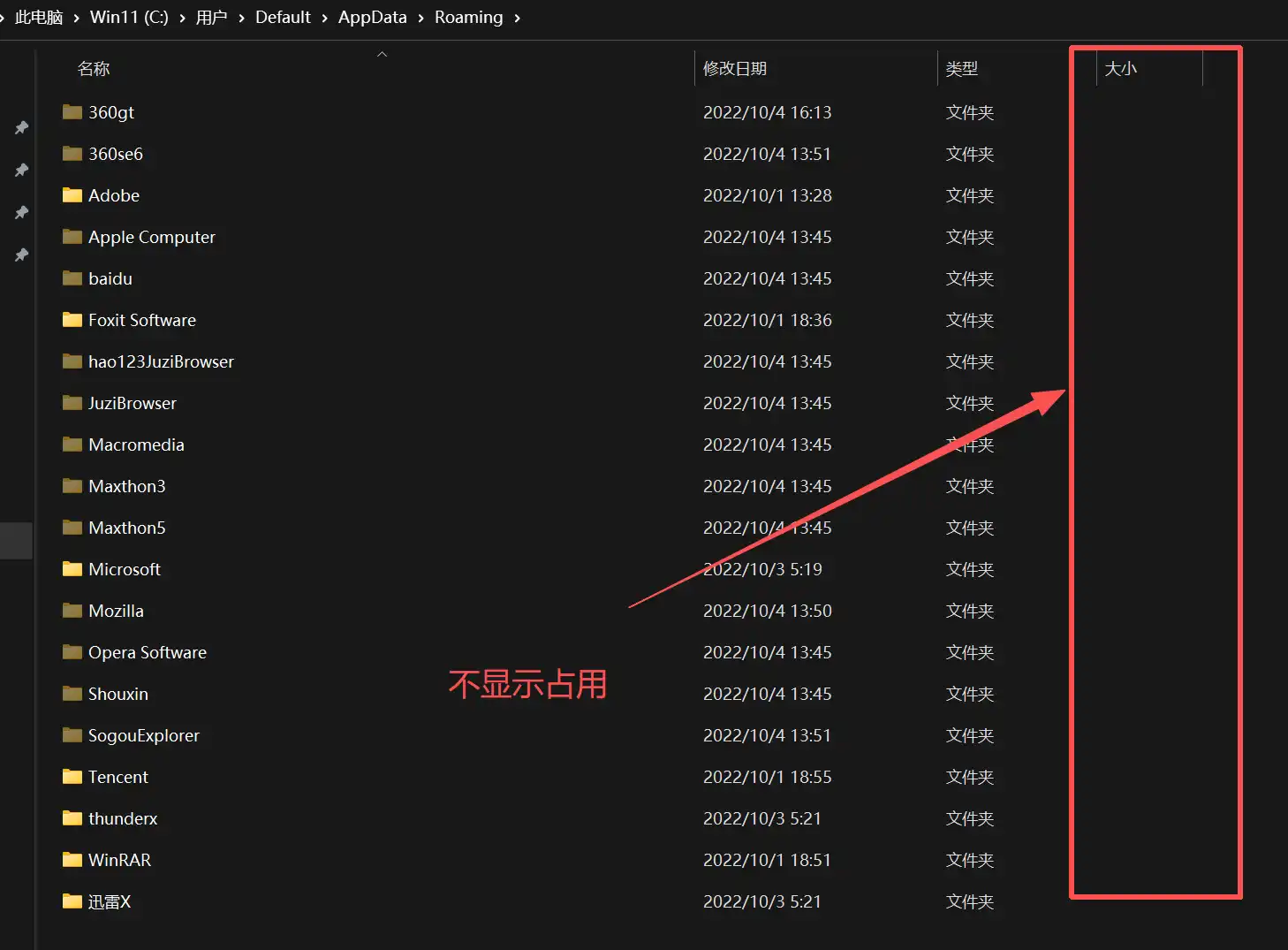Click the Shouxin folder icon
1288x950 pixels.
[x=72, y=694]
